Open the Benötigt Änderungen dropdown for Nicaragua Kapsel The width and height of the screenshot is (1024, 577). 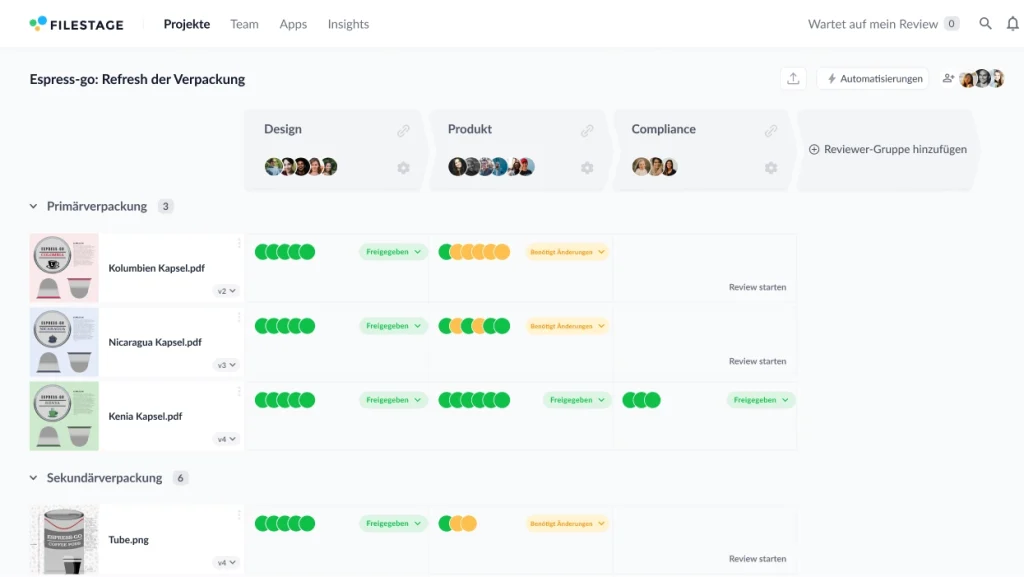566,325
